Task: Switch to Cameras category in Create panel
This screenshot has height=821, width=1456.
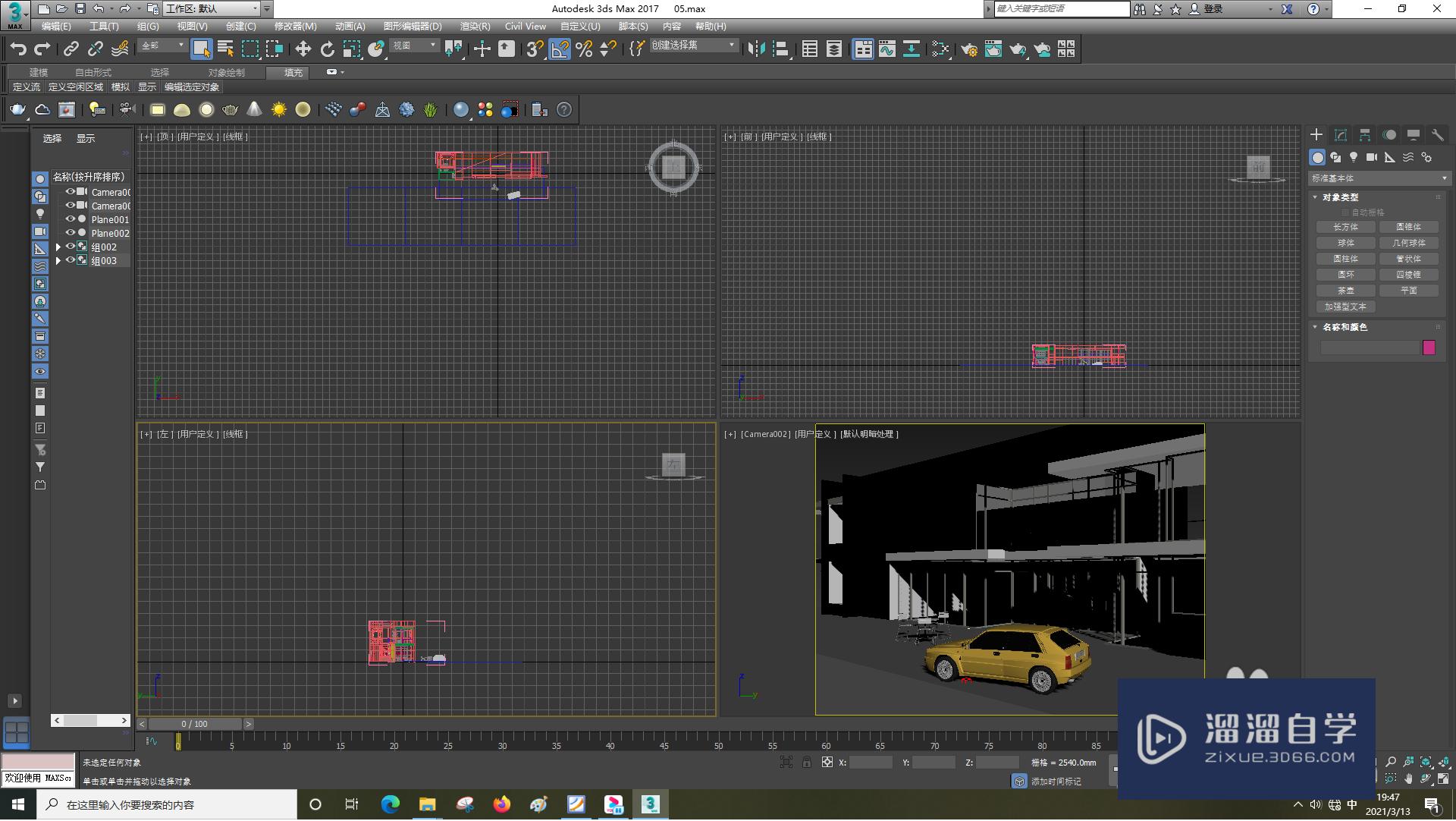Action: [1372, 157]
